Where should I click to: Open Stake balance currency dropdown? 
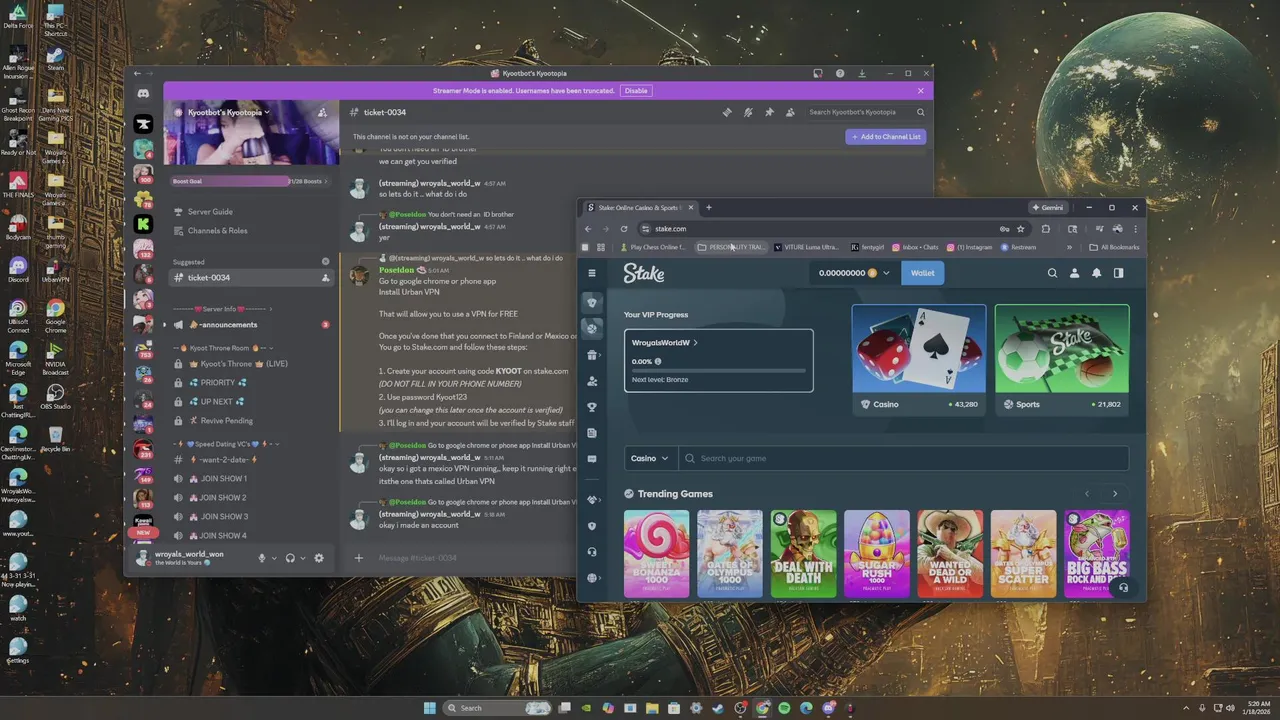point(885,273)
